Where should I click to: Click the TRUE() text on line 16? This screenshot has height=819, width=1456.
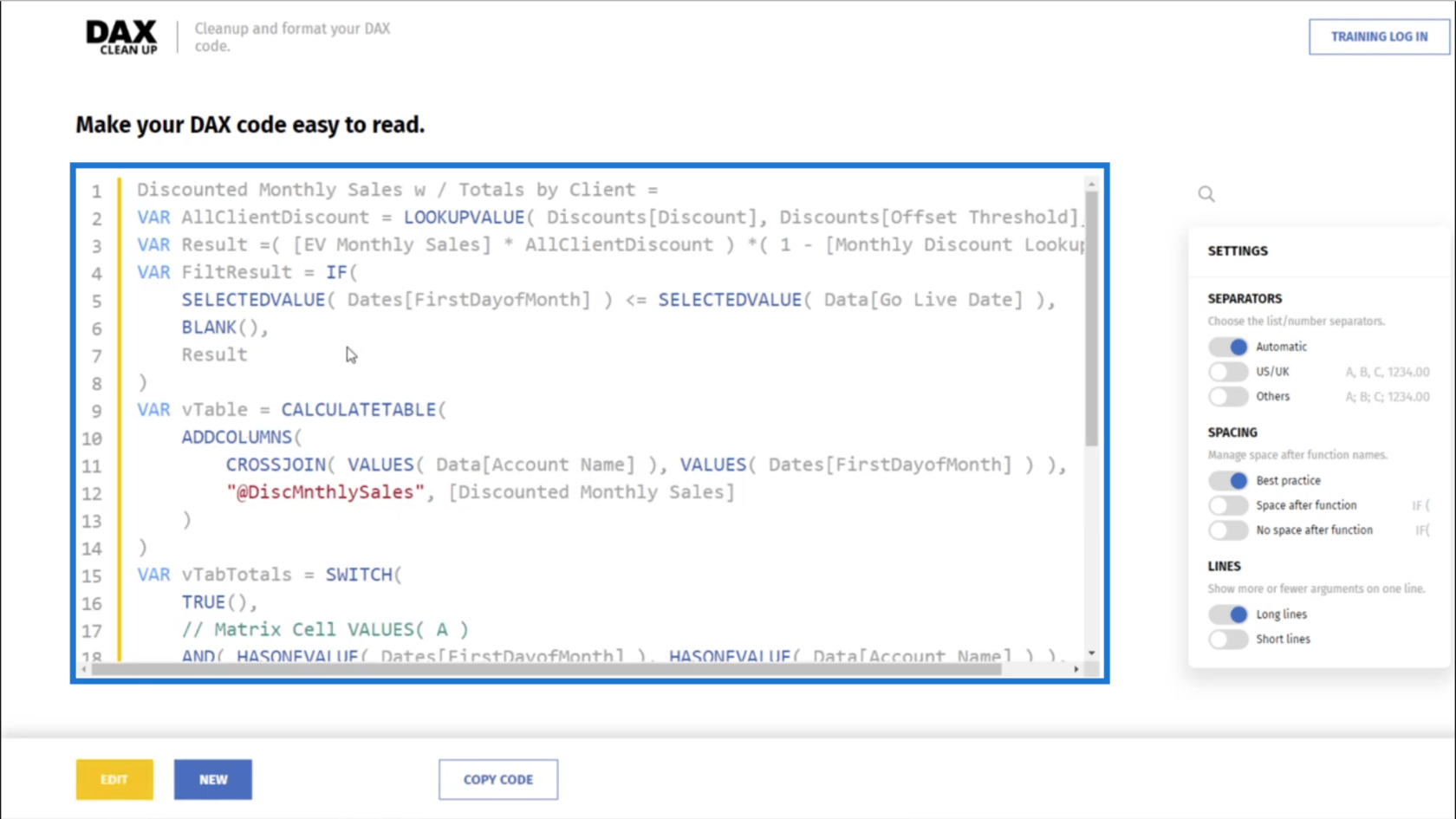(x=214, y=602)
